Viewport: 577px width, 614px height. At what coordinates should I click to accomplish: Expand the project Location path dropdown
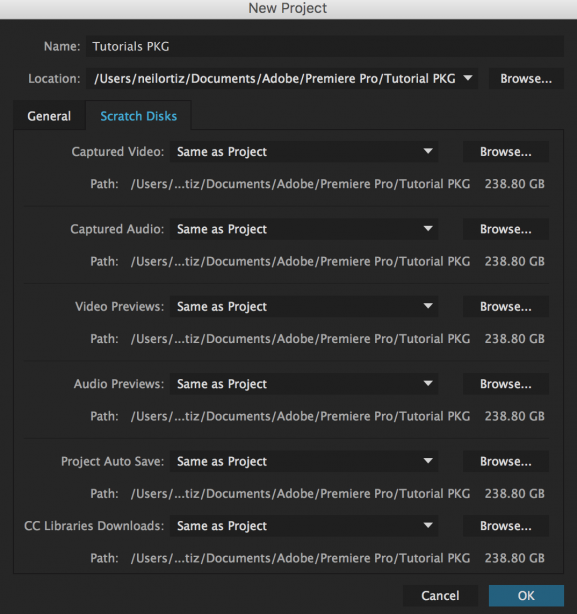282,79
